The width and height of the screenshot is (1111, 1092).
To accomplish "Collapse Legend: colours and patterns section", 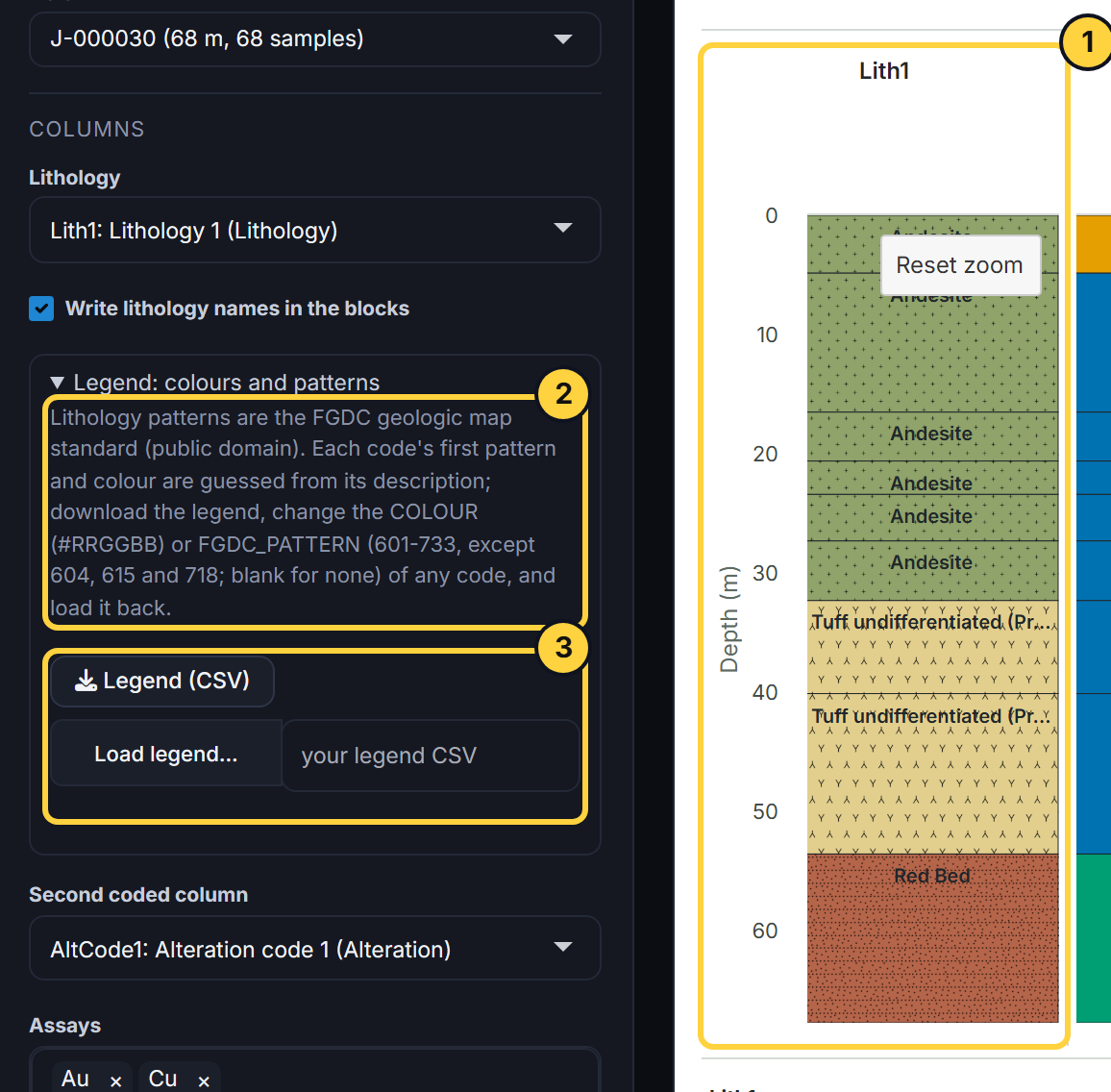I will click(216, 383).
